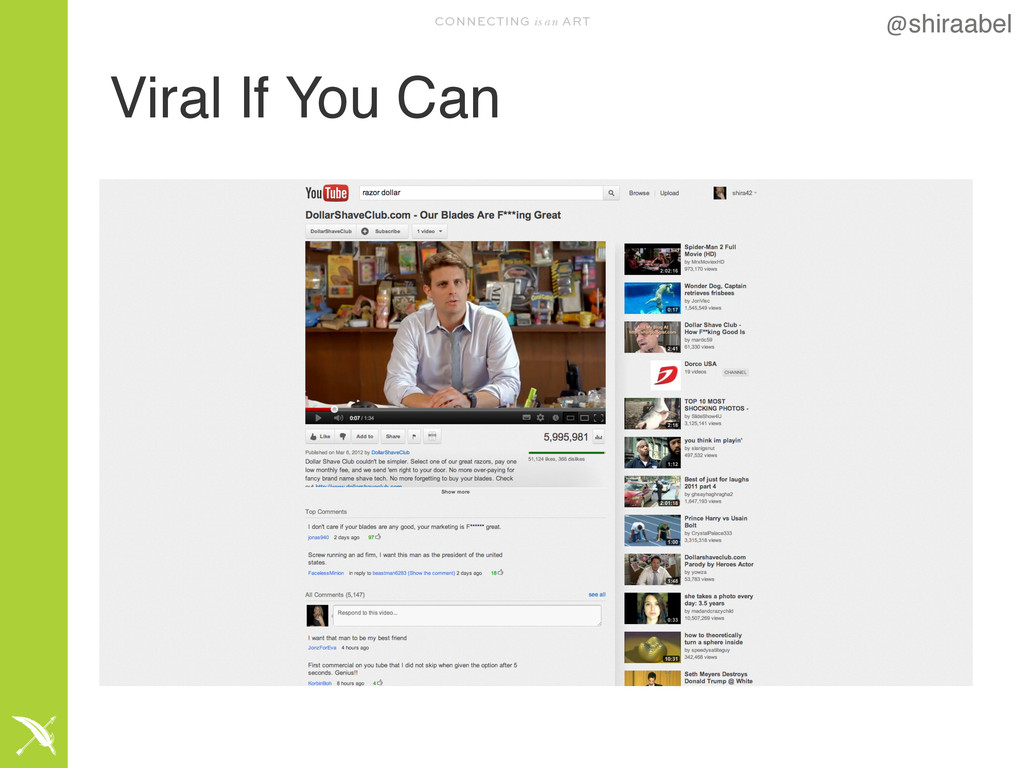
Task: Click beastman6283 reply reference link
Action: tap(390, 573)
